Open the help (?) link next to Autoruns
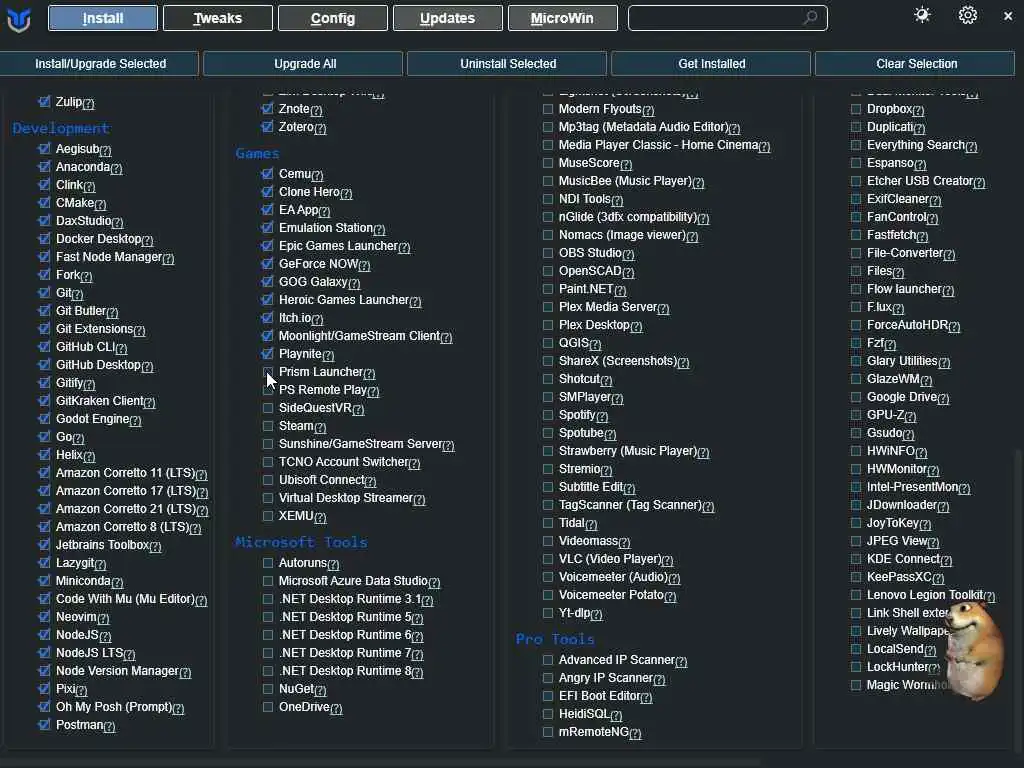Image resolution: width=1024 pixels, height=768 pixels. pyautogui.click(x=333, y=564)
